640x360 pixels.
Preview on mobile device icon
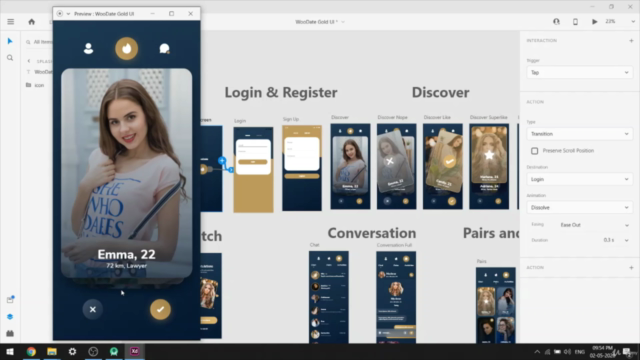(575, 22)
